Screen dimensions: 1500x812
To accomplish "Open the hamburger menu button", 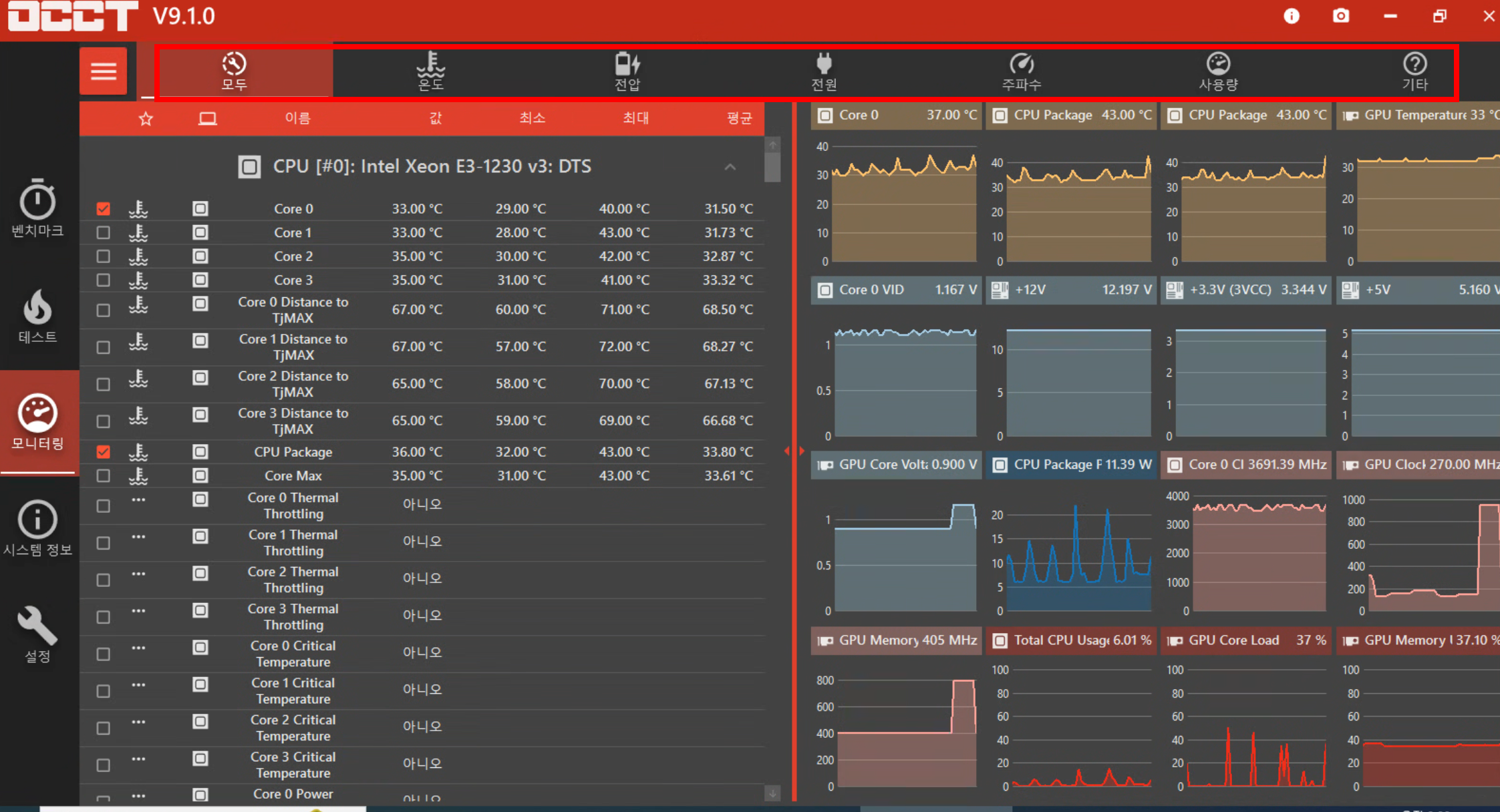I will (103, 71).
